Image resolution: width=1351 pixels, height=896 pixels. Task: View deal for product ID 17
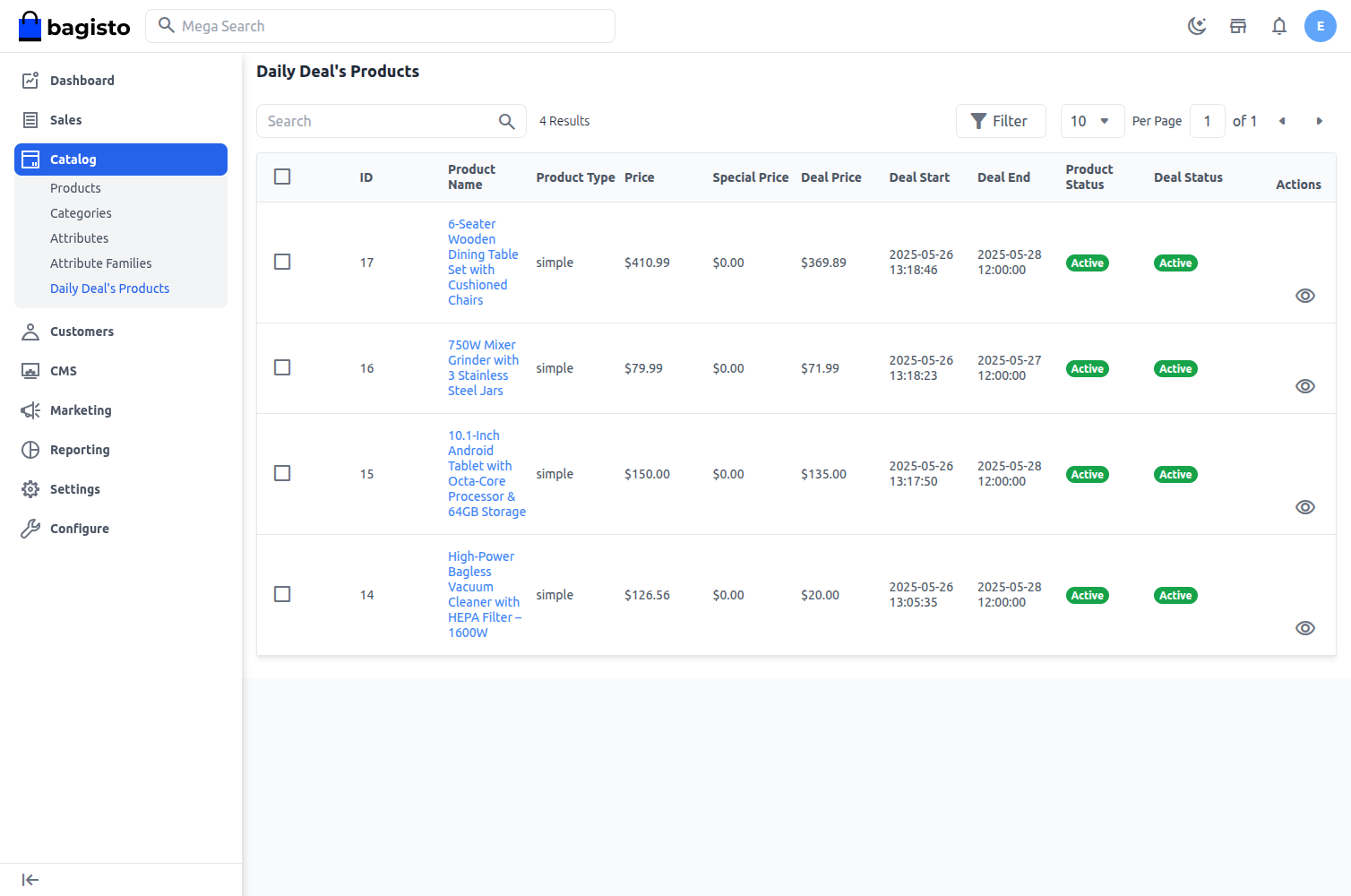pos(1305,296)
